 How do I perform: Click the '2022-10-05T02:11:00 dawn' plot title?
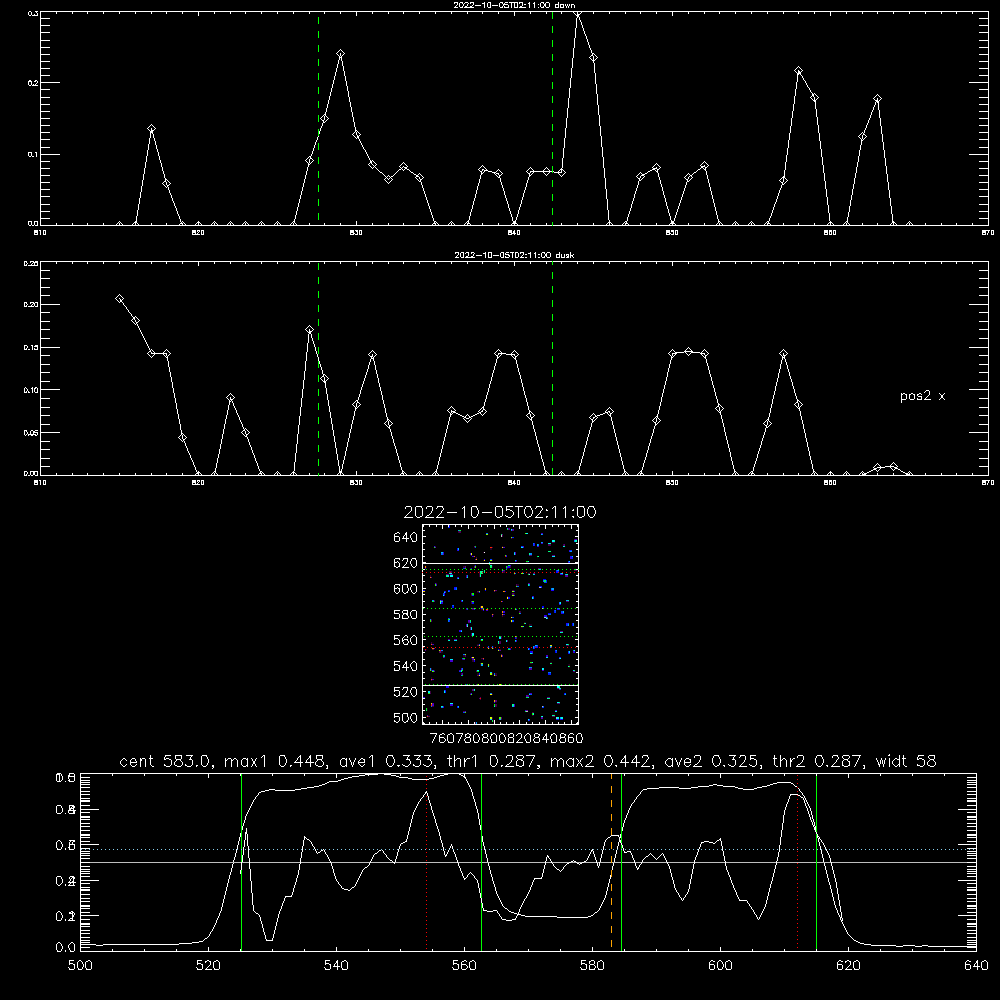point(514,5)
